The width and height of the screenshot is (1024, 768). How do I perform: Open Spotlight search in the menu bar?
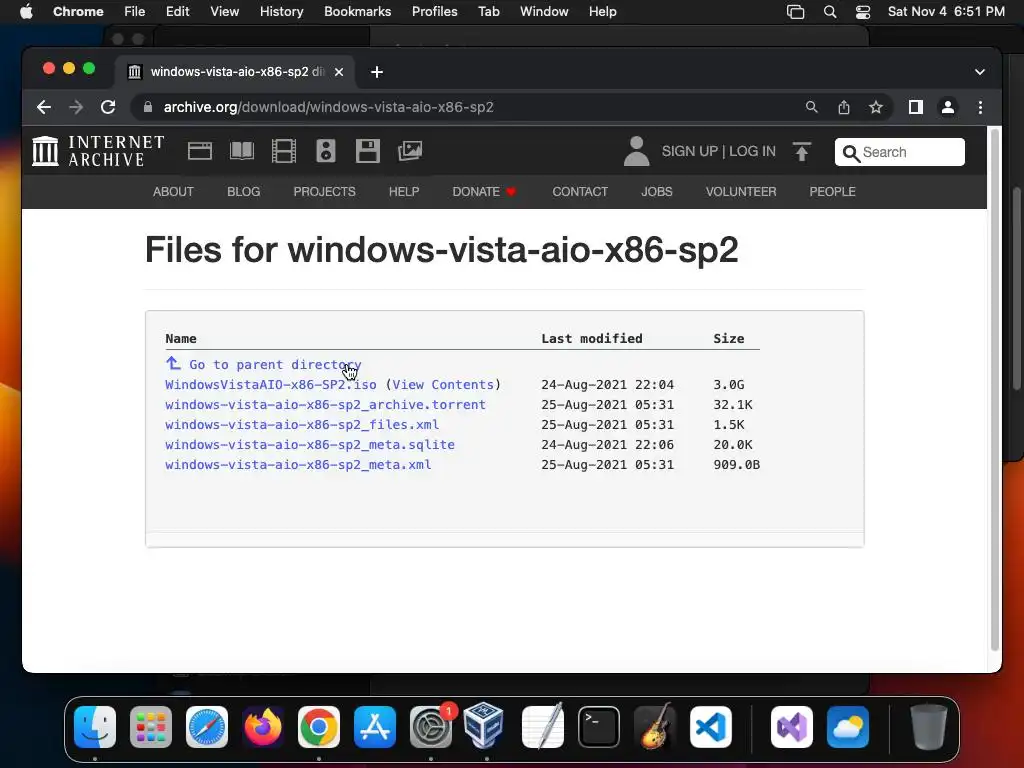pos(830,12)
